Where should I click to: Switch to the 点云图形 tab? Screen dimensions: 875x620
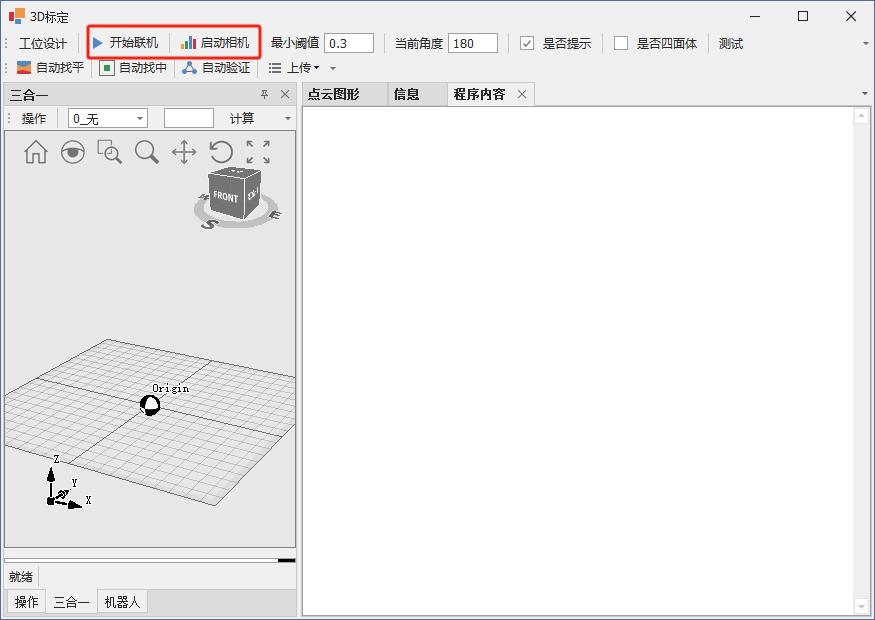tap(334, 94)
